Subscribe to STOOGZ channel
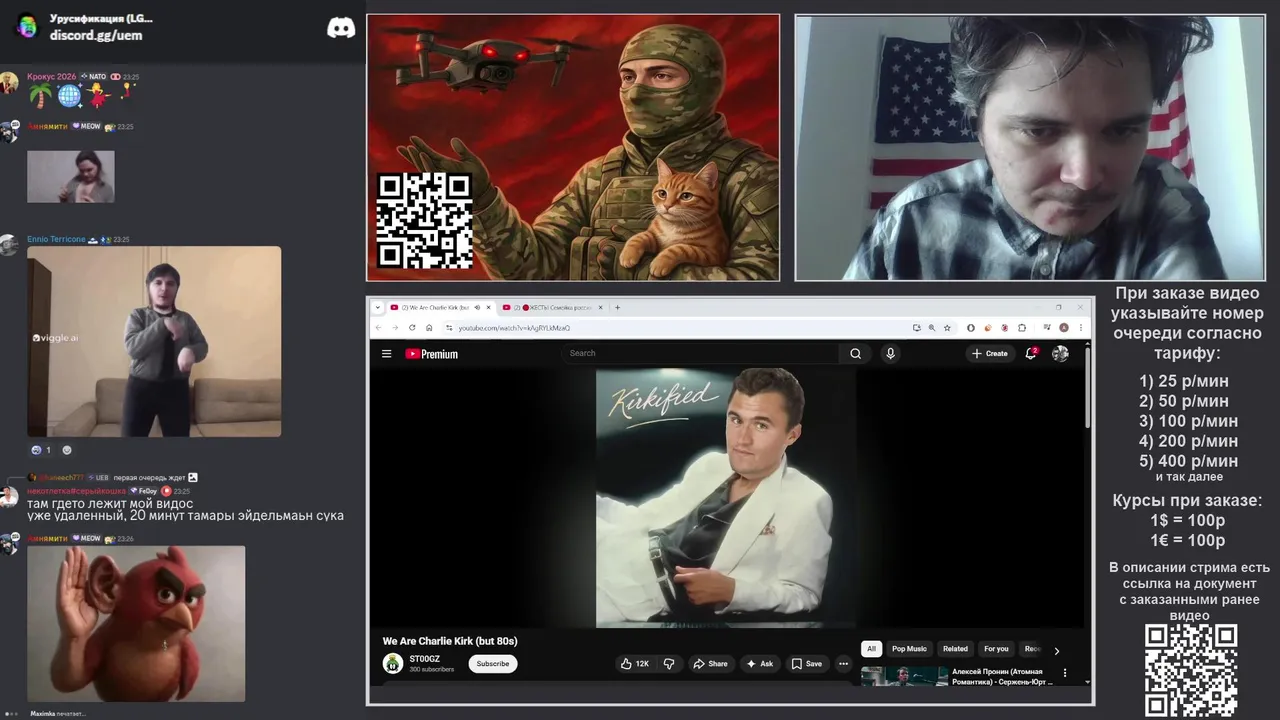Image resolution: width=1280 pixels, height=720 pixels. tap(492, 664)
